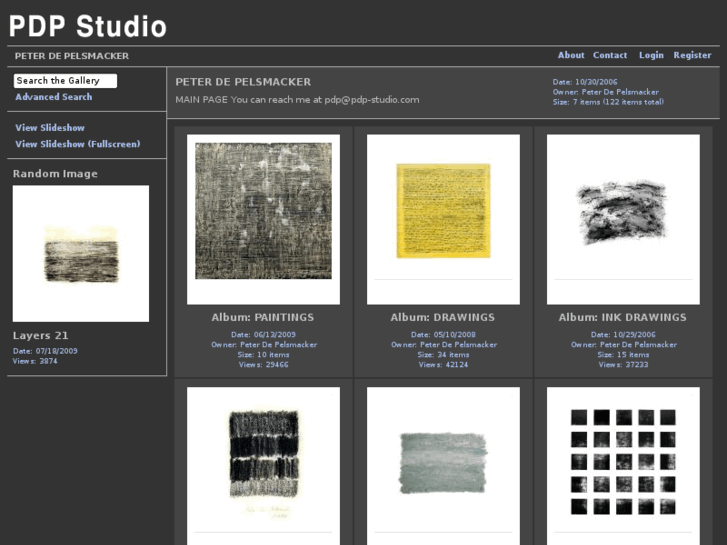
Task: Click the Layers 21 image title
Action: click(40, 335)
